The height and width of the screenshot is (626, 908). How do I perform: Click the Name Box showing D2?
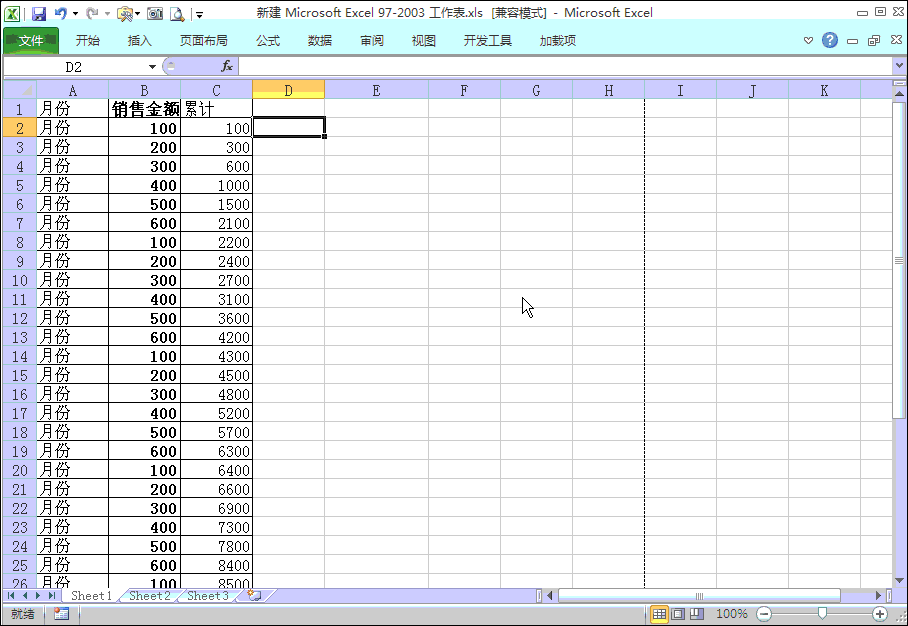pyautogui.click(x=75, y=67)
